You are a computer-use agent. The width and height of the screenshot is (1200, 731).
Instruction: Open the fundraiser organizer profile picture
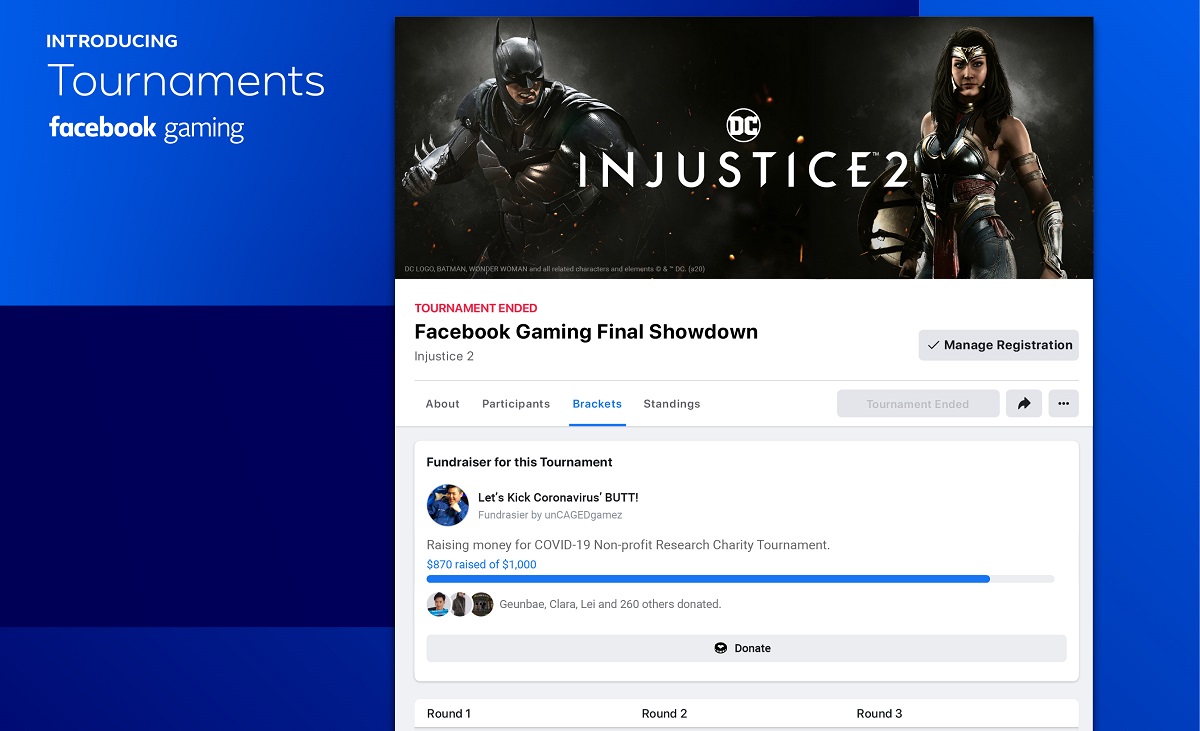tap(447, 506)
